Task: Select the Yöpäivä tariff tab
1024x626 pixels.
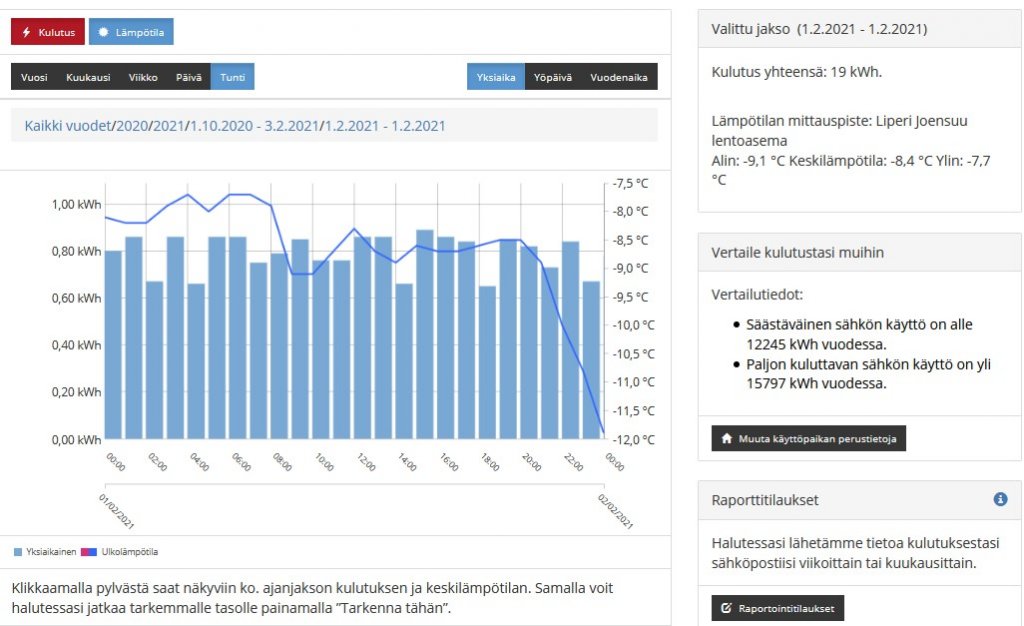Action: 552,77
